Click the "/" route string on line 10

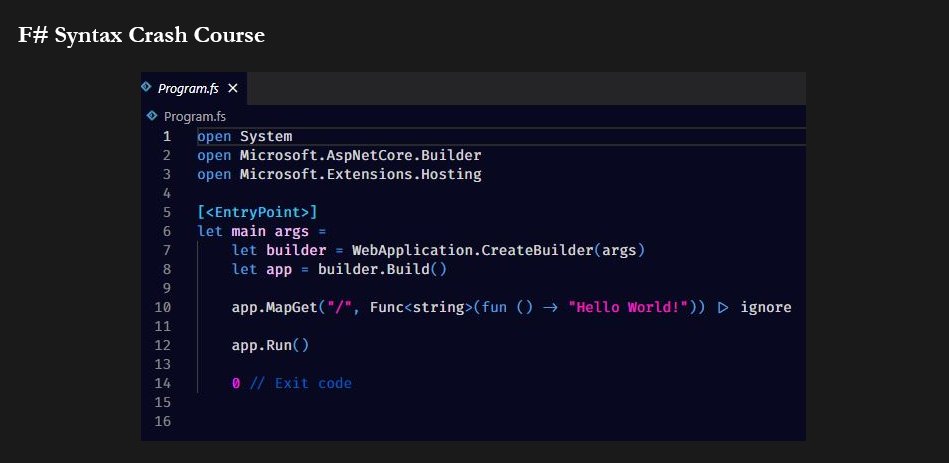[340, 307]
